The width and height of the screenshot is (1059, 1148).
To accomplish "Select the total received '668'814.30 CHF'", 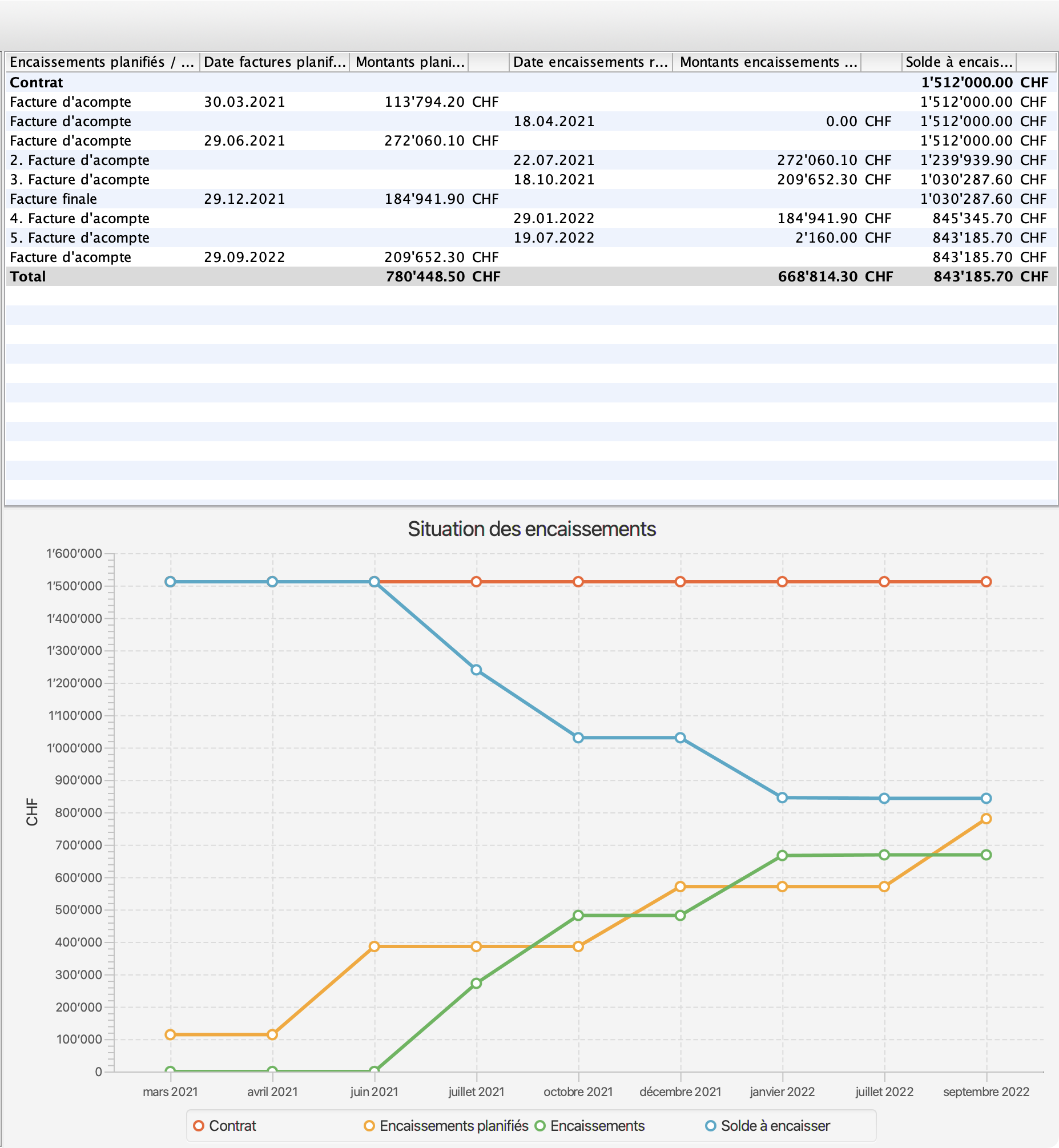I will tap(836, 277).
